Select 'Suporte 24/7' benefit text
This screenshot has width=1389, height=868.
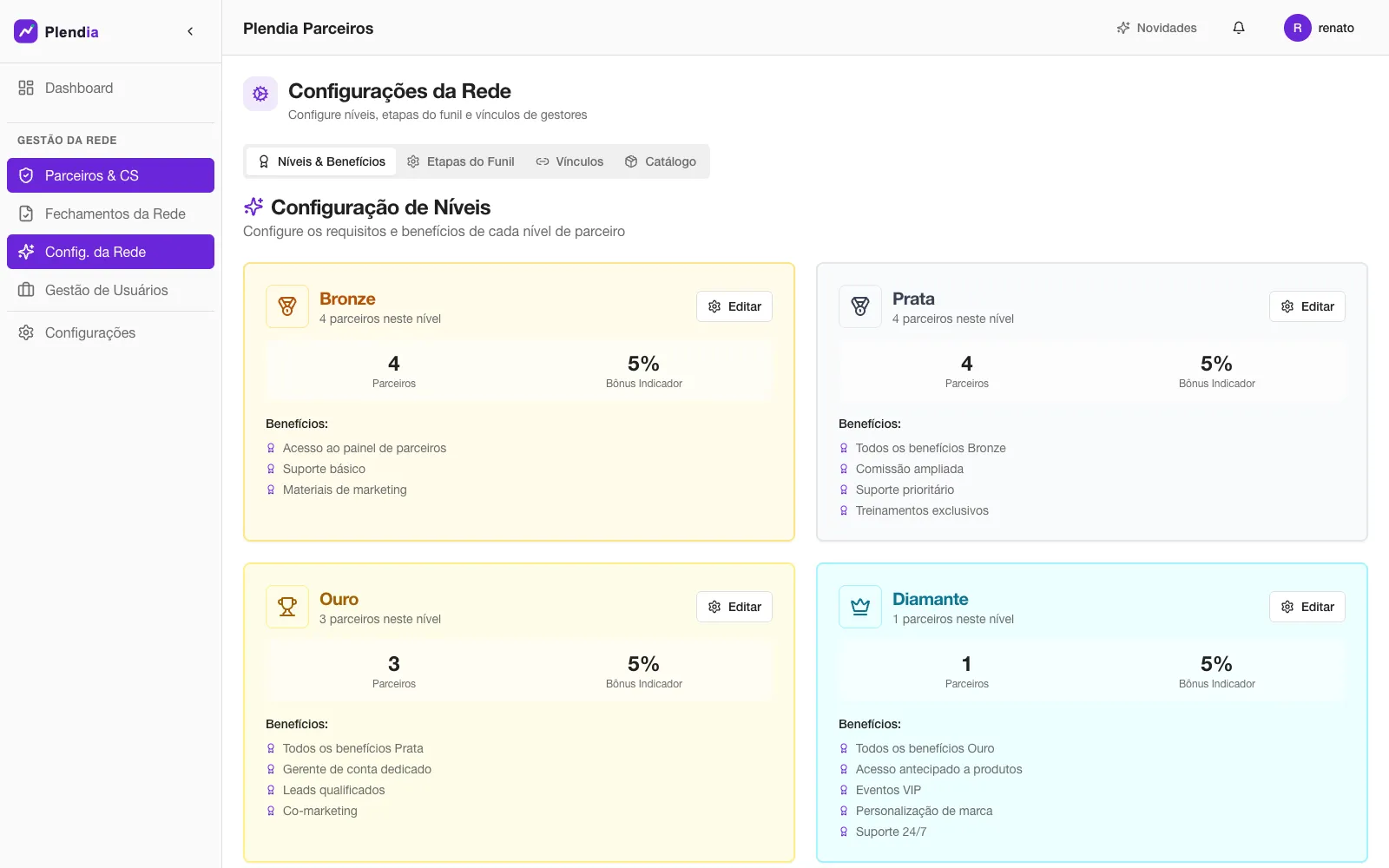pyautogui.click(x=891, y=832)
